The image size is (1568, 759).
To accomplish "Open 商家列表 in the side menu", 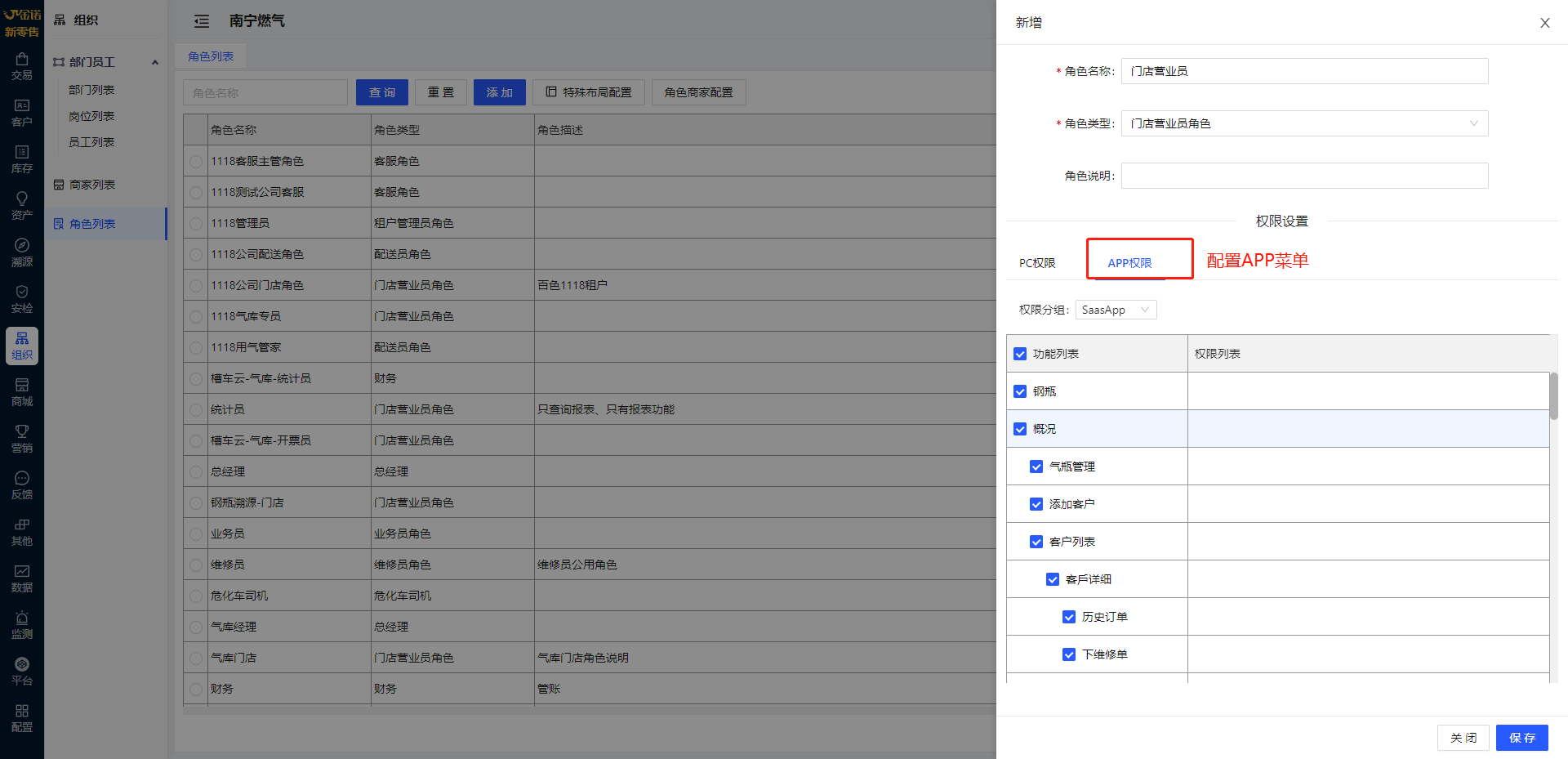I will 92,185.
